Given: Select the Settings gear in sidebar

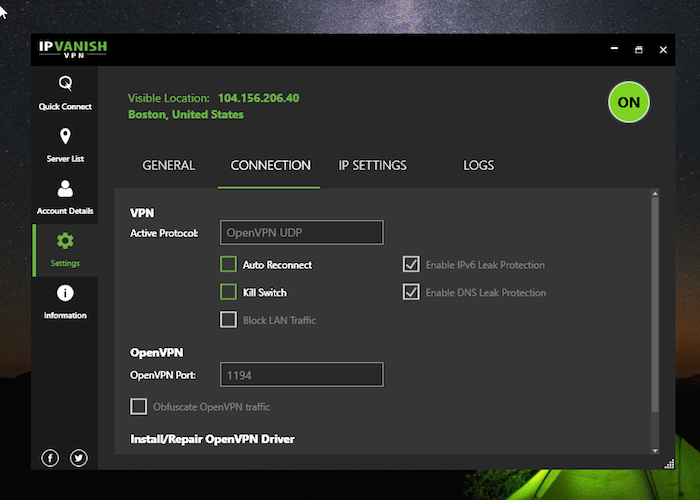Looking at the screenshot, I should pyautogui.click(x=65, y=250).
